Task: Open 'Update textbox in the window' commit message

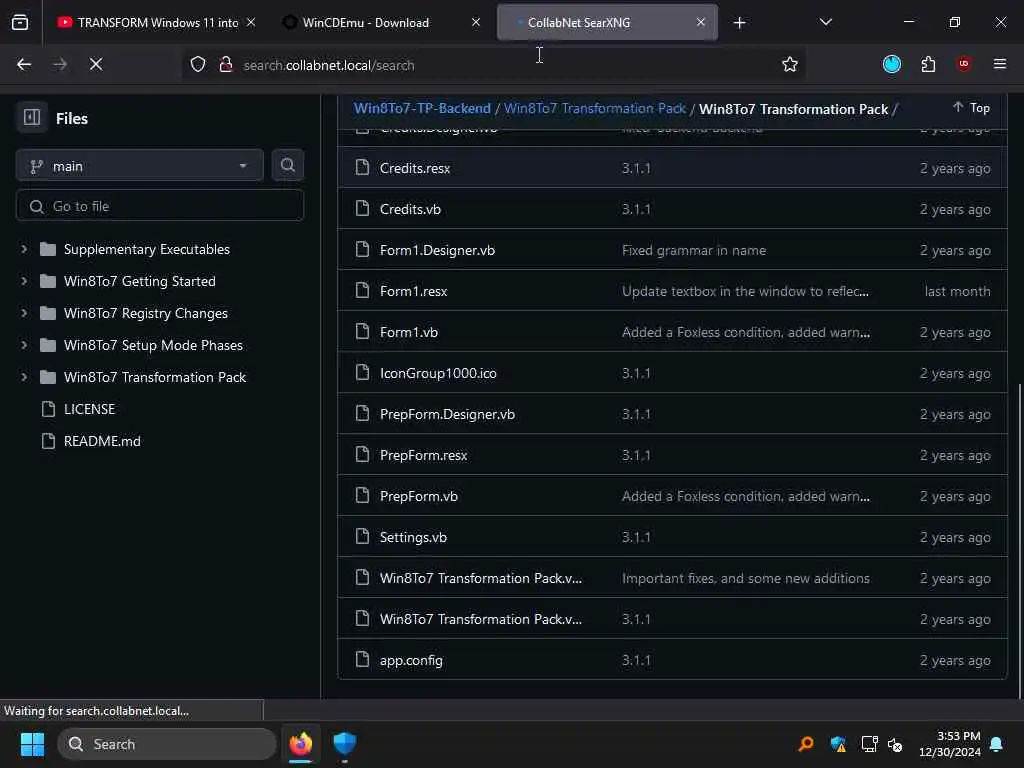Action: point(745,291)
